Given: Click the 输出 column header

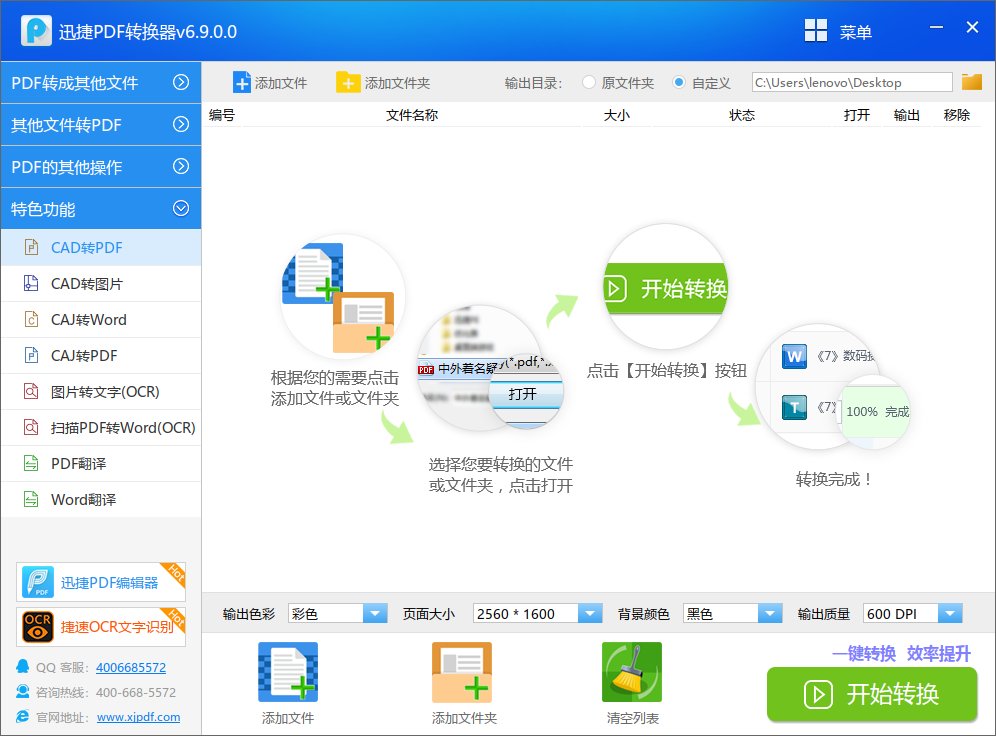Looking at the screenshot, I should [x=906, y=115].
